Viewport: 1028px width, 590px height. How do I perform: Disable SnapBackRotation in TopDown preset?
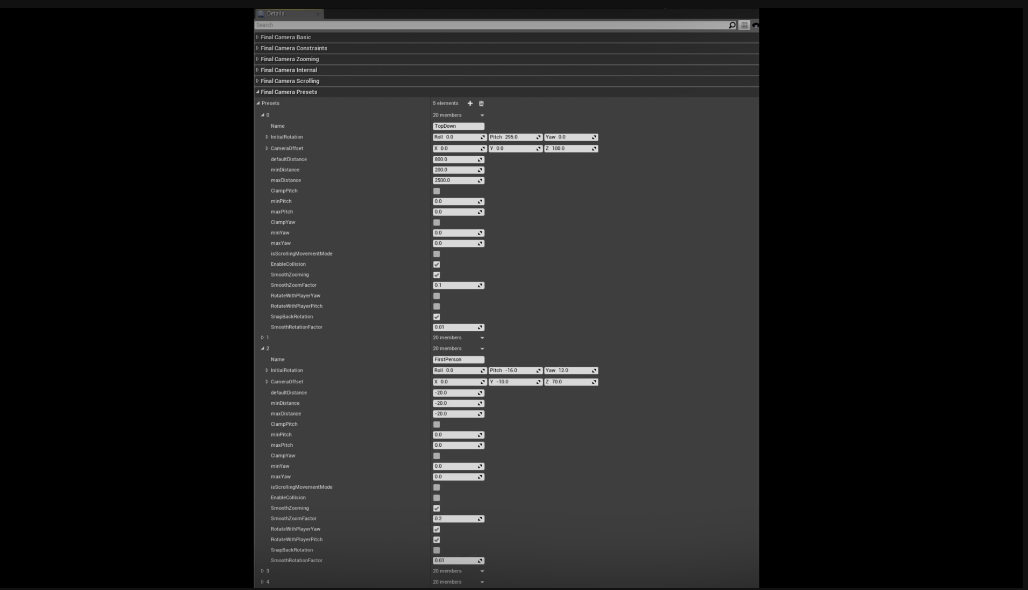[x=437, y=317]
